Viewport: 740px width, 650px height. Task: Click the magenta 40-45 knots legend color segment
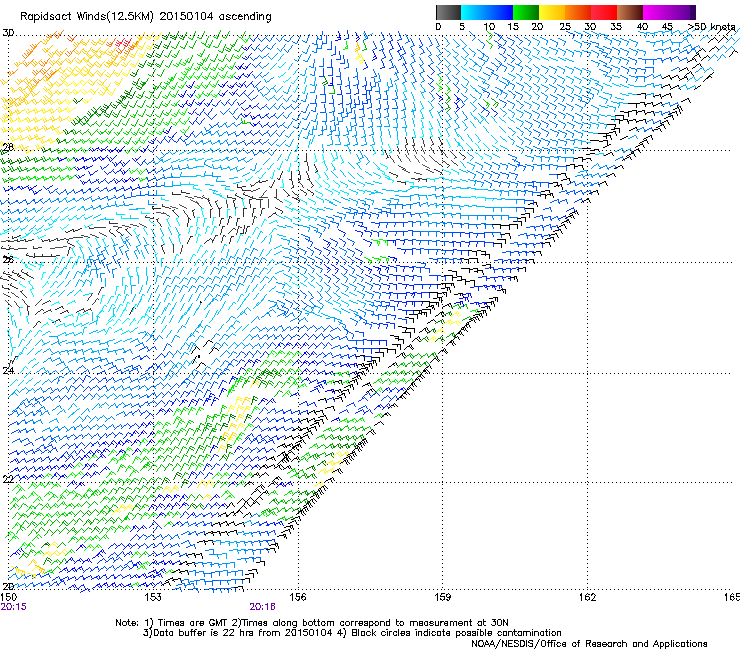[x=656, y=12]
